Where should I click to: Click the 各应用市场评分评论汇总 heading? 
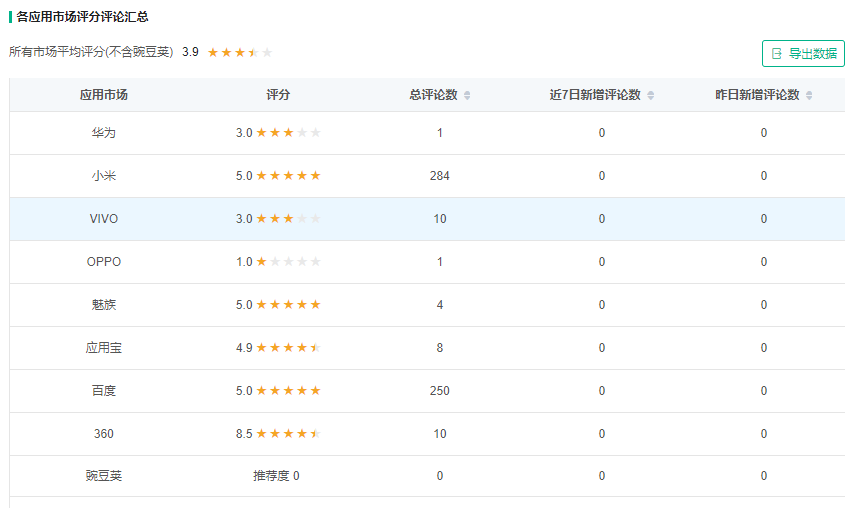click(x=82, y=17)
